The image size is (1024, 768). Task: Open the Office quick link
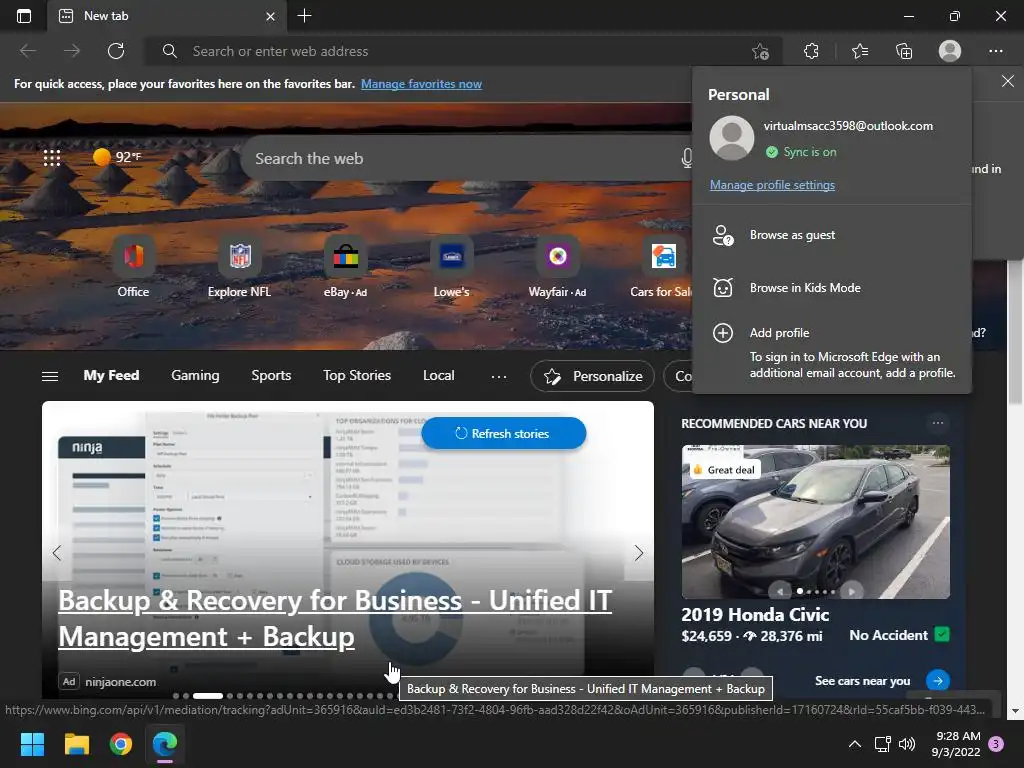coord(133,268)
